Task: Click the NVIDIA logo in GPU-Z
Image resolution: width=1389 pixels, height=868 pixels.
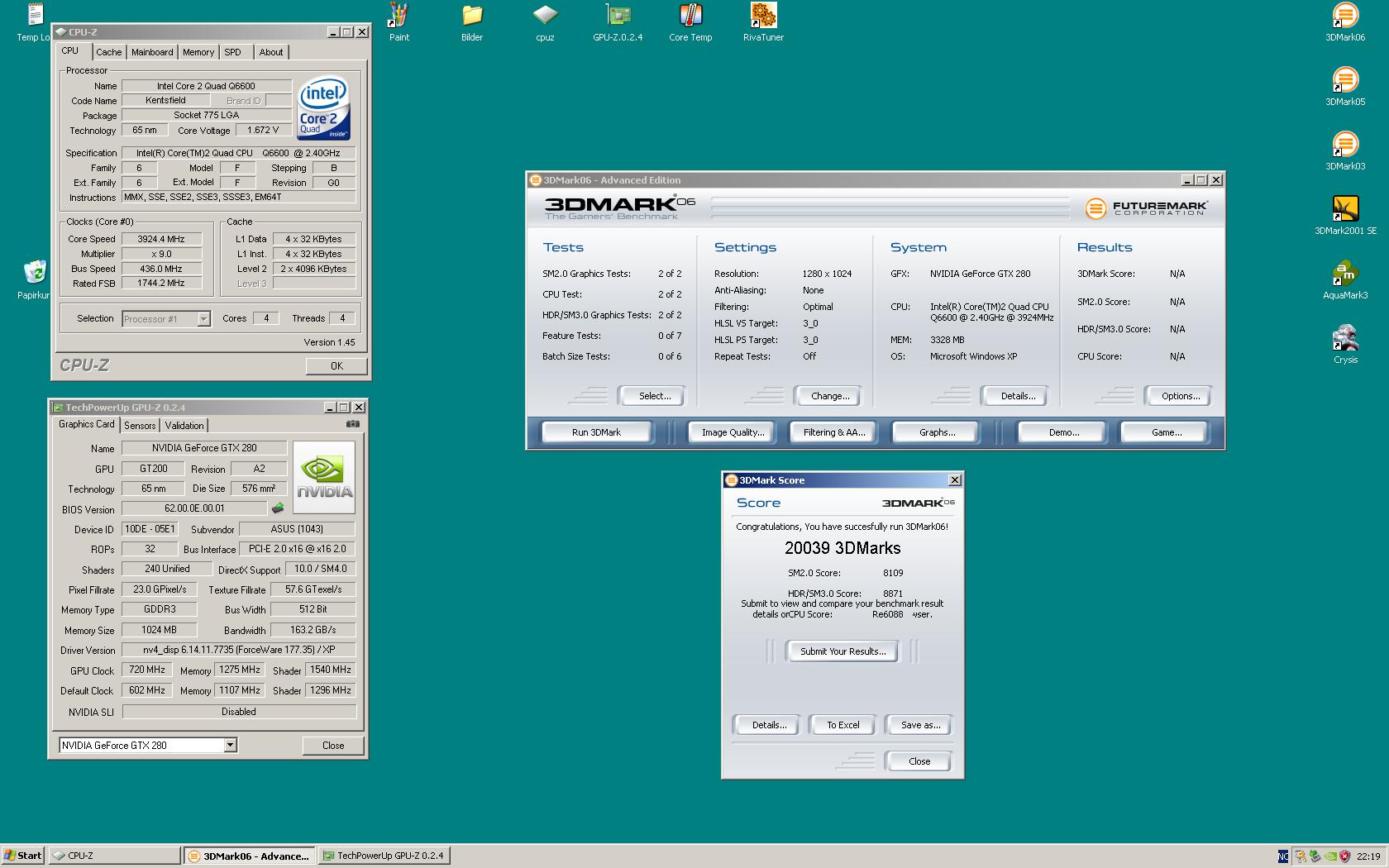Action: pyautogui.click(x=324, y=477)
